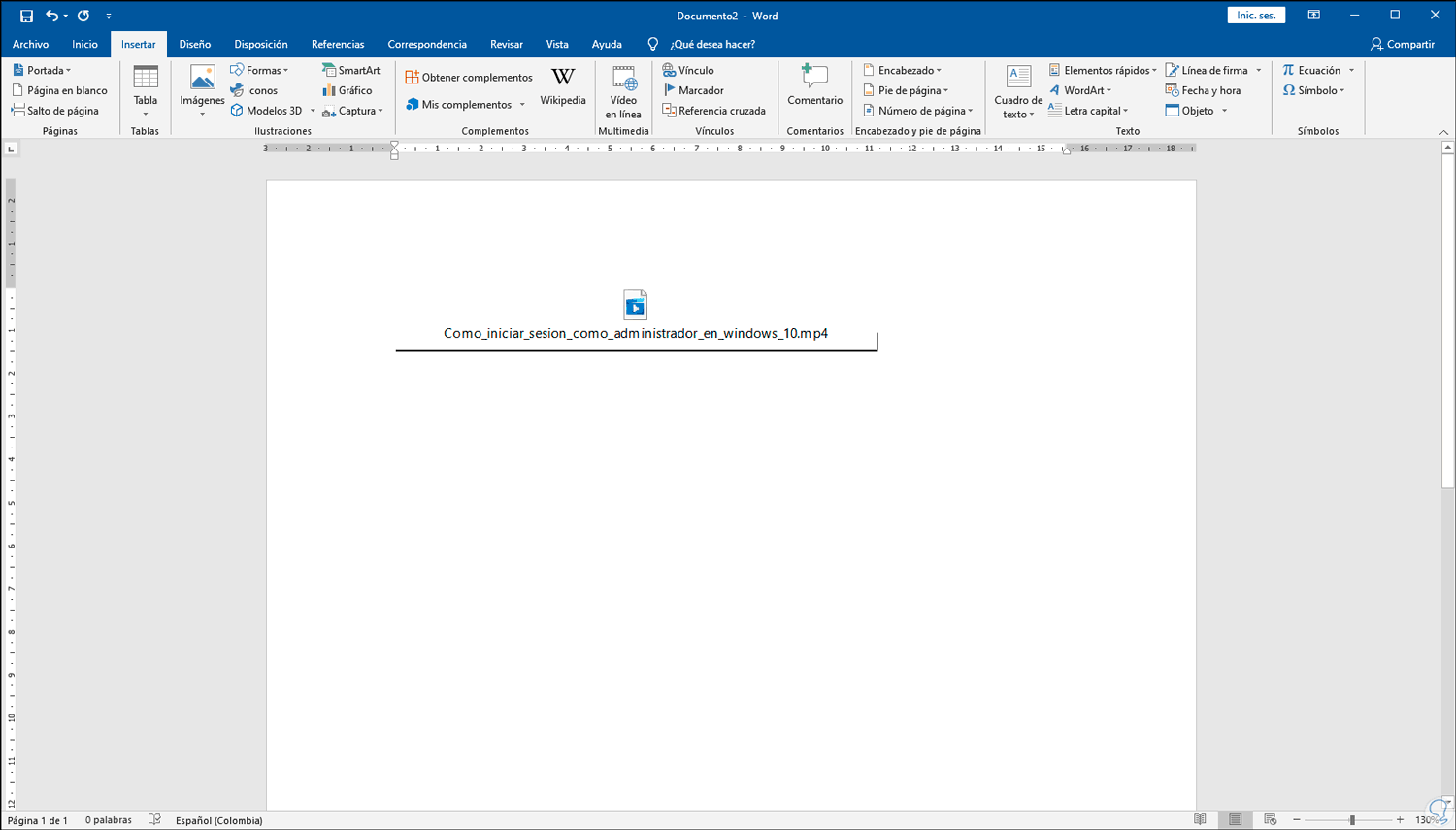Insert a Referencia cruzada
The height and width of the screenshot is (830, 1456).
point(714,111)
